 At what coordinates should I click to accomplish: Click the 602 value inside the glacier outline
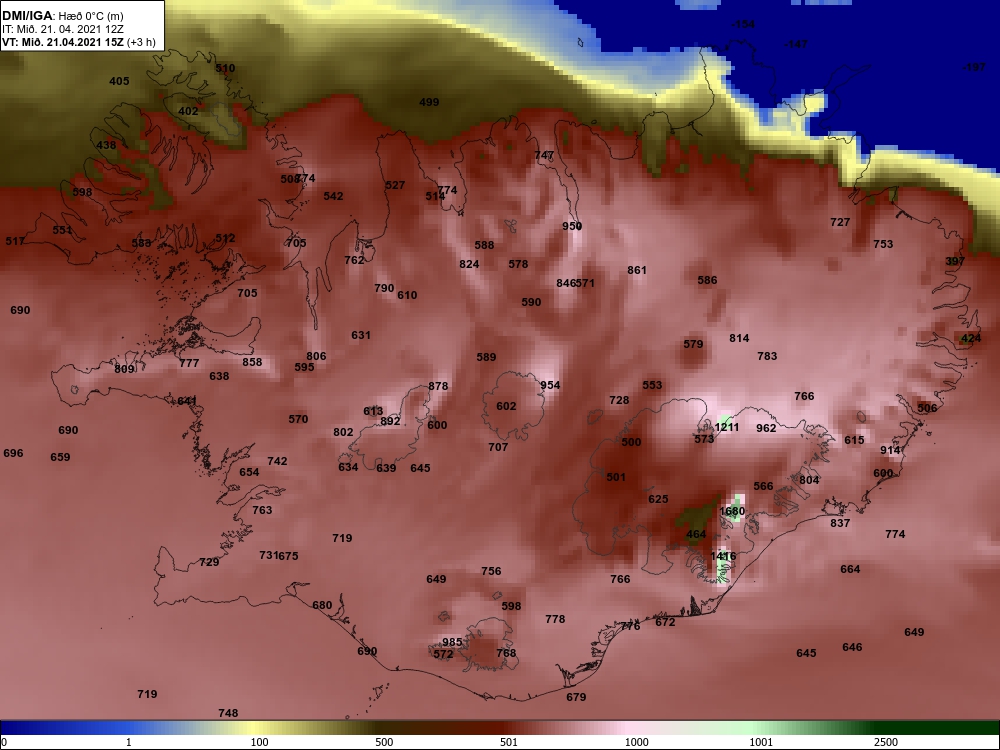(506, 406)
